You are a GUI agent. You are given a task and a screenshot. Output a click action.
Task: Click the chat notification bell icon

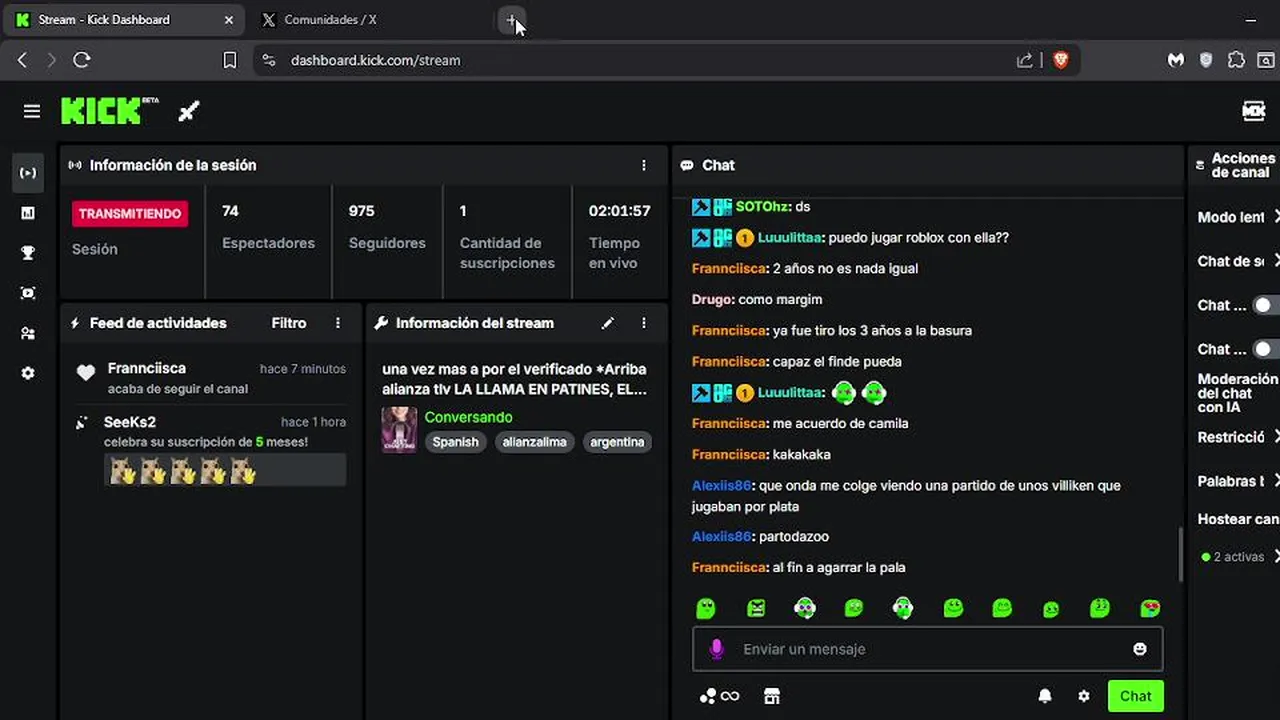point(1045,696)
